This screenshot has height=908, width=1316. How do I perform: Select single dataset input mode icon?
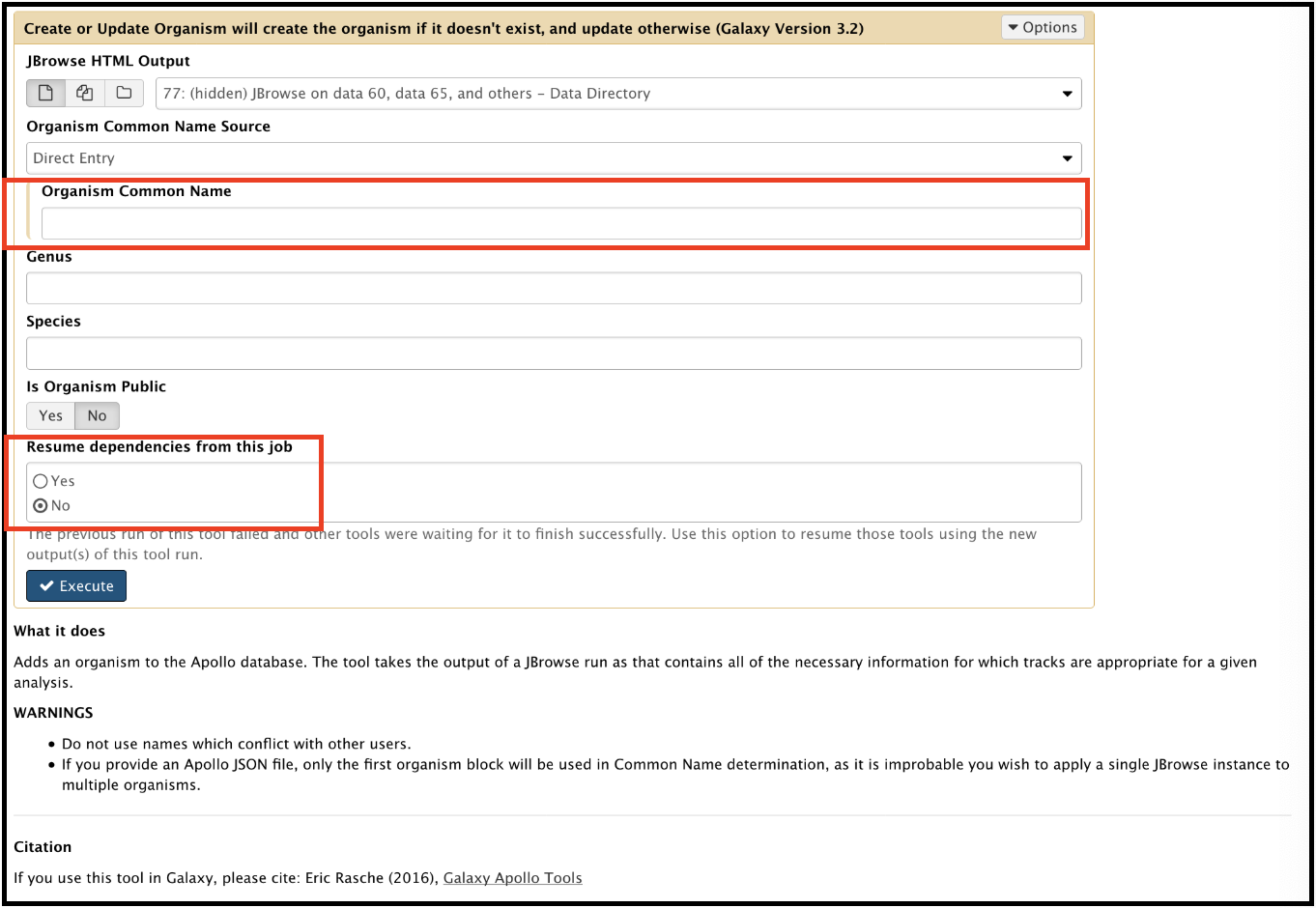click(45, 93)
